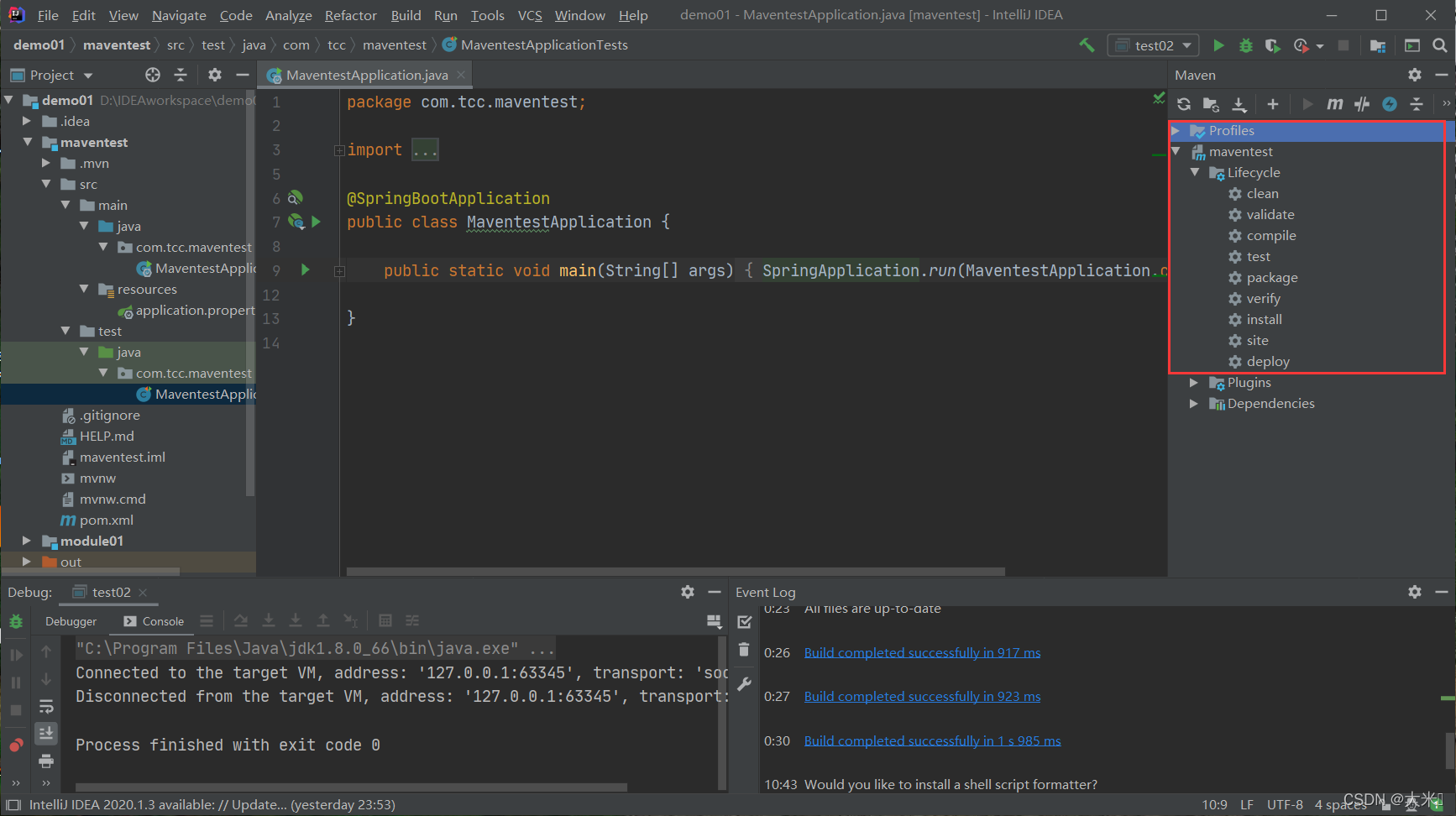The width and height of the screenshot is (1456, 816).
Task: Open the 917 ms build completed link
Action: click(x=922, y=652)
